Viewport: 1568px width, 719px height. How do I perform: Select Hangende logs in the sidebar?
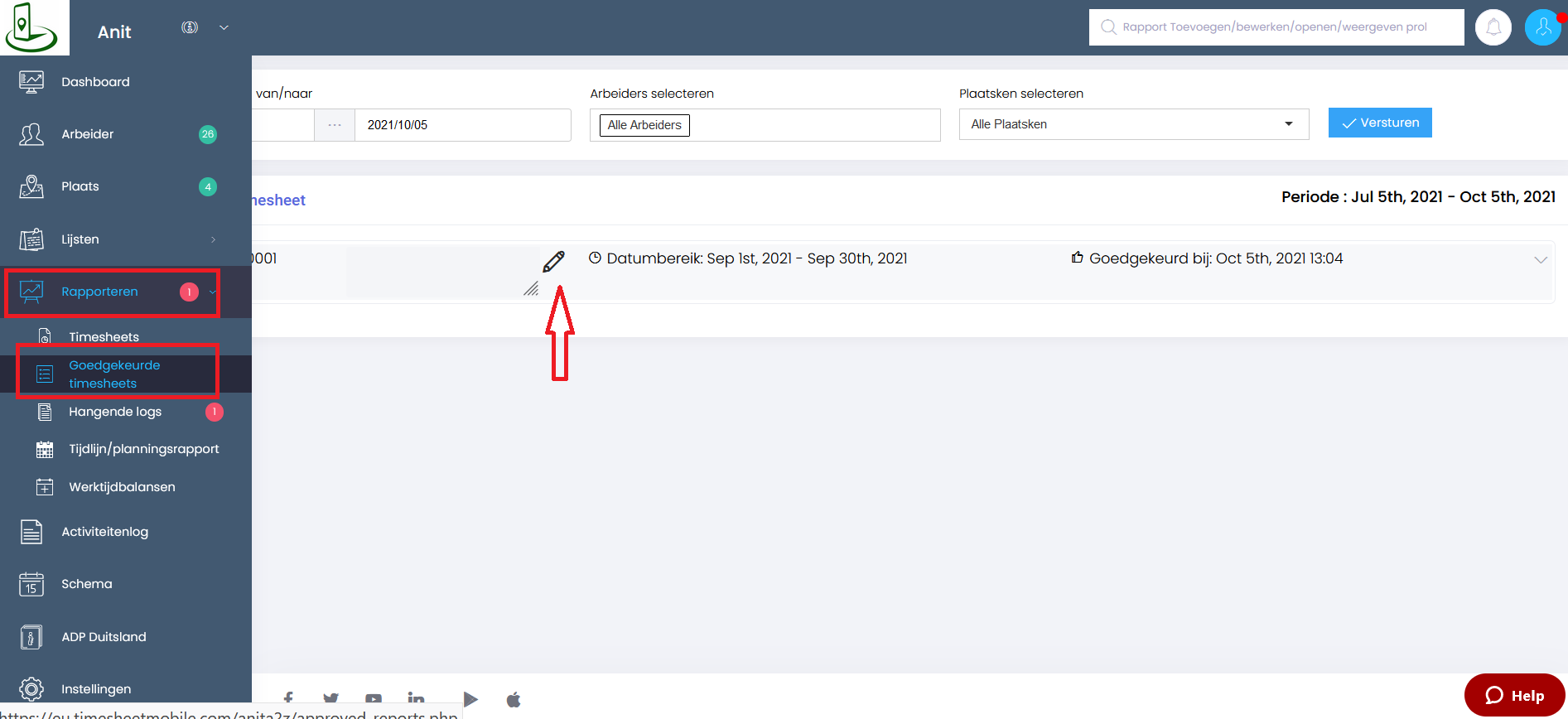point(115,412)
